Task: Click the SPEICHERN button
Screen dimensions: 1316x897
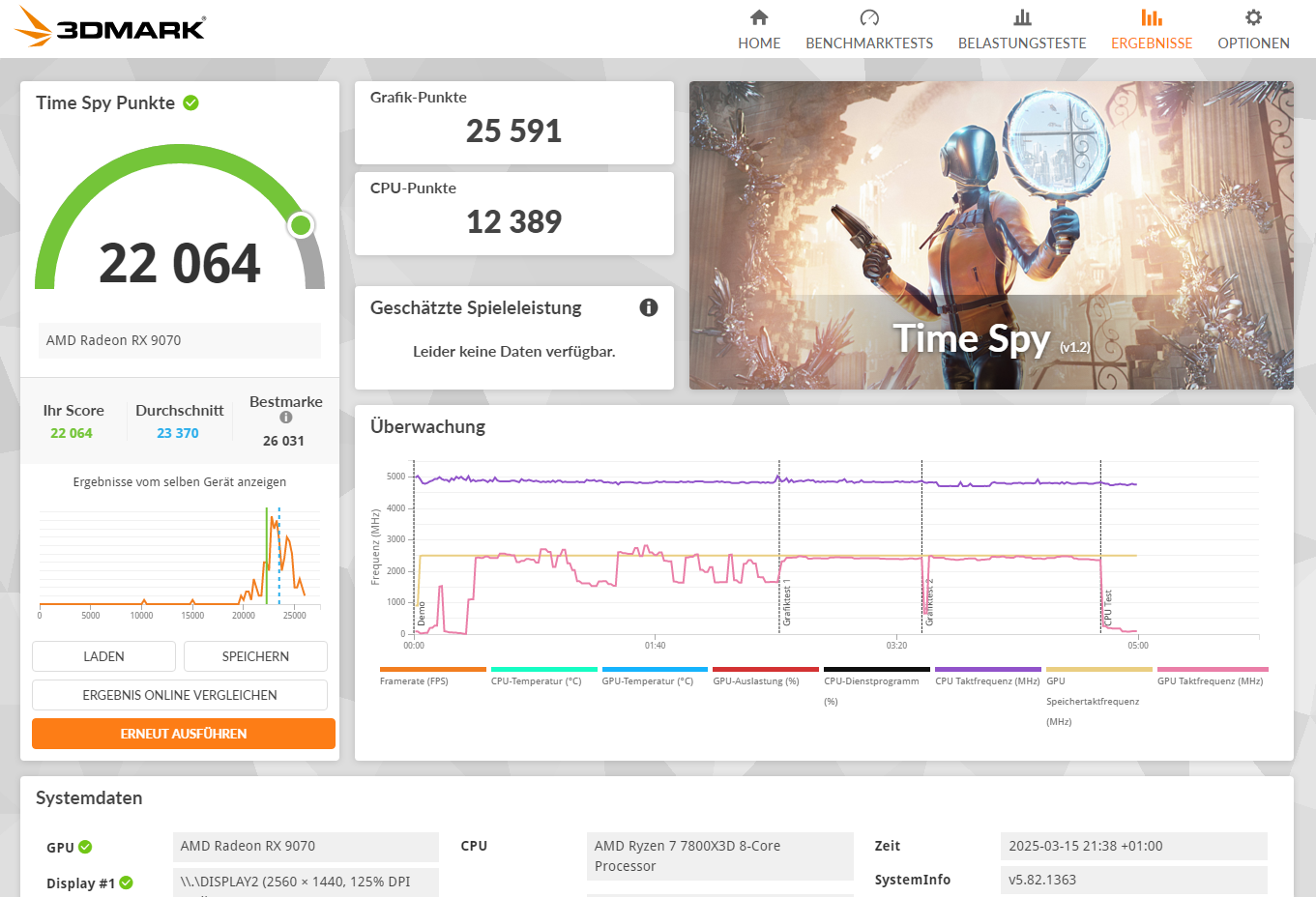Action: (x=255, y=656)
